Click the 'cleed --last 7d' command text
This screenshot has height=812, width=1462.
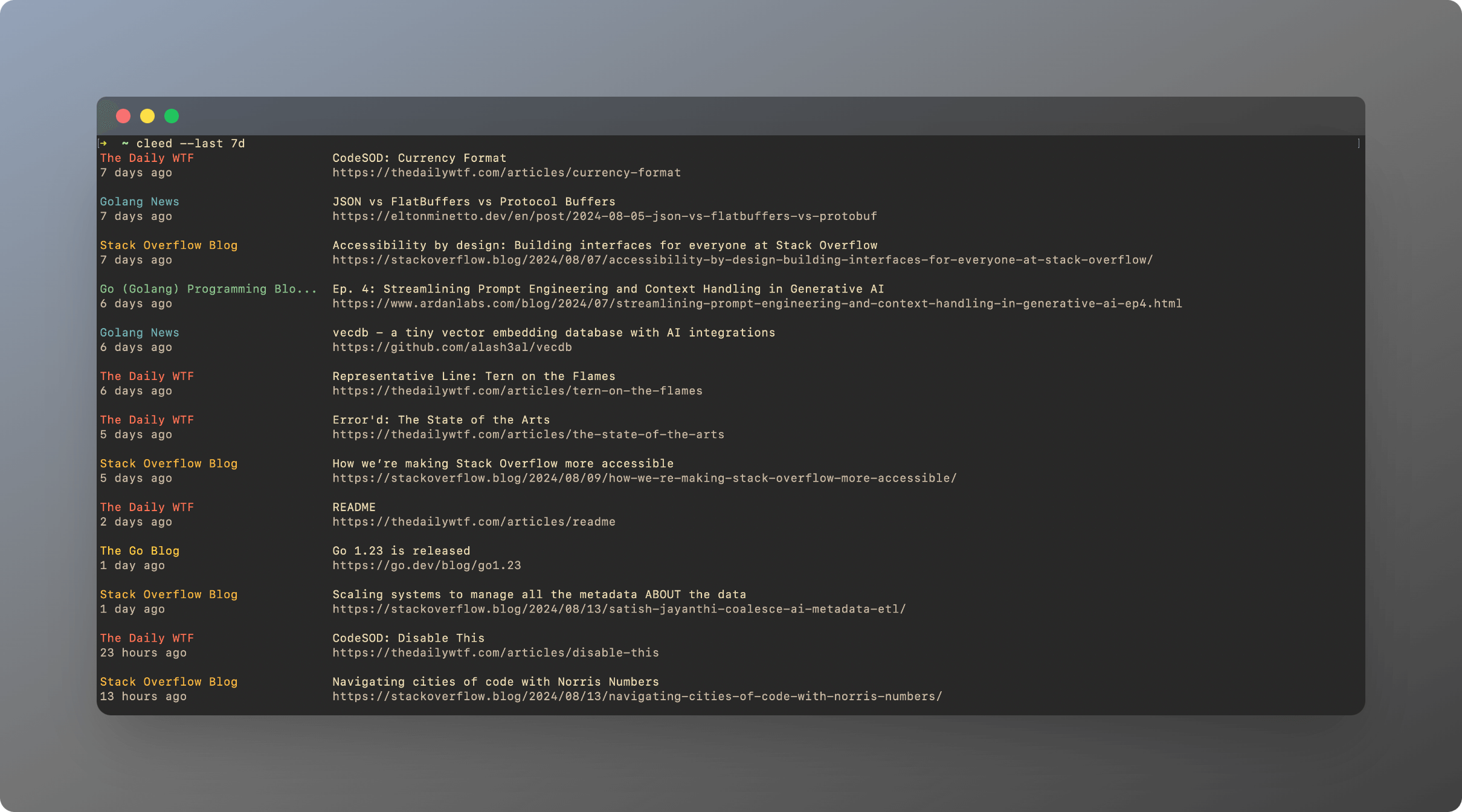(x=190, y=144)
